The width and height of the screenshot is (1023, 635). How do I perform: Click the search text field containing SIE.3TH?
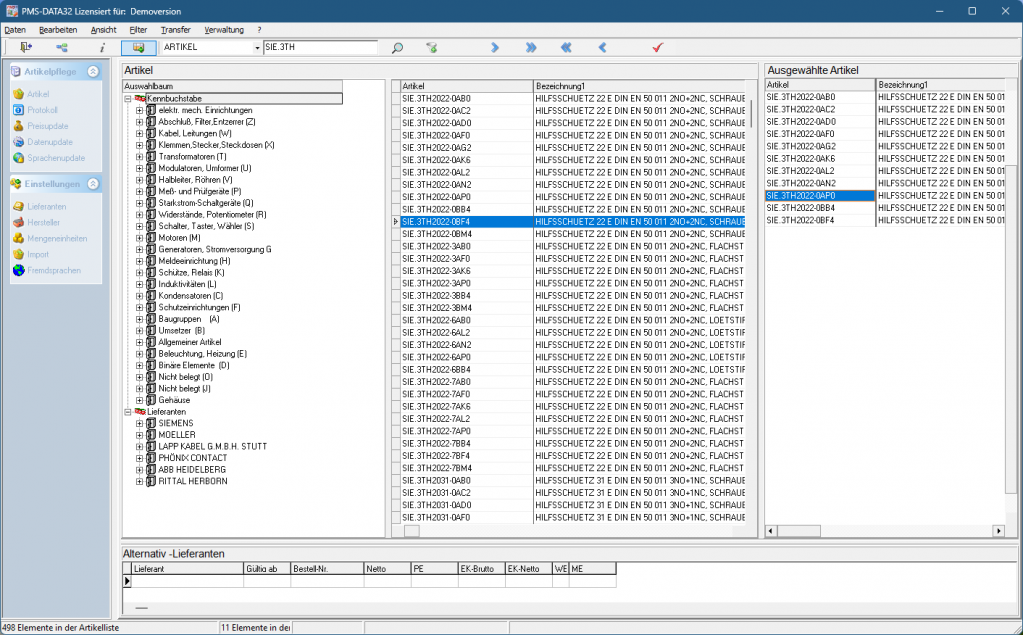point(320,47)
